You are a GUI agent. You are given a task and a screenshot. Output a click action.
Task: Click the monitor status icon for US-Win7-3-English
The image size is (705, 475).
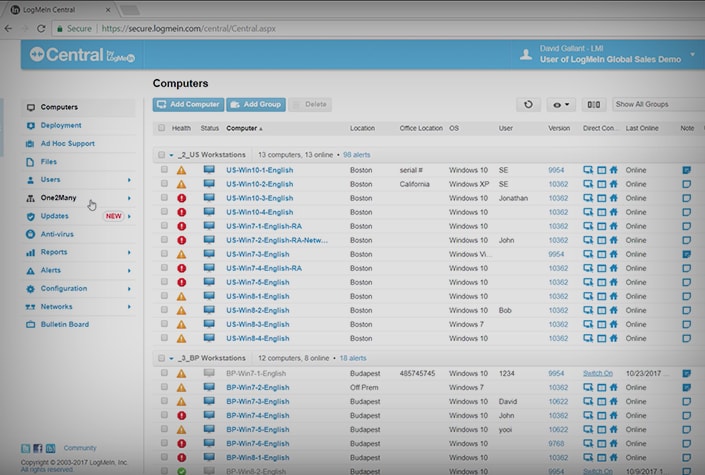(209, 254)
